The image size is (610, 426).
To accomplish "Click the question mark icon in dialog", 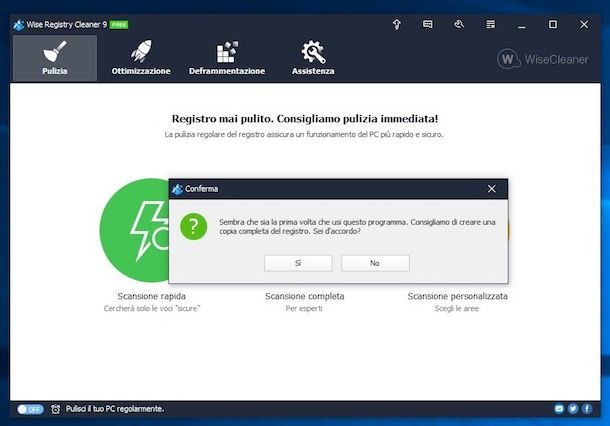I will pyautogui.click(x=193, y=226).
